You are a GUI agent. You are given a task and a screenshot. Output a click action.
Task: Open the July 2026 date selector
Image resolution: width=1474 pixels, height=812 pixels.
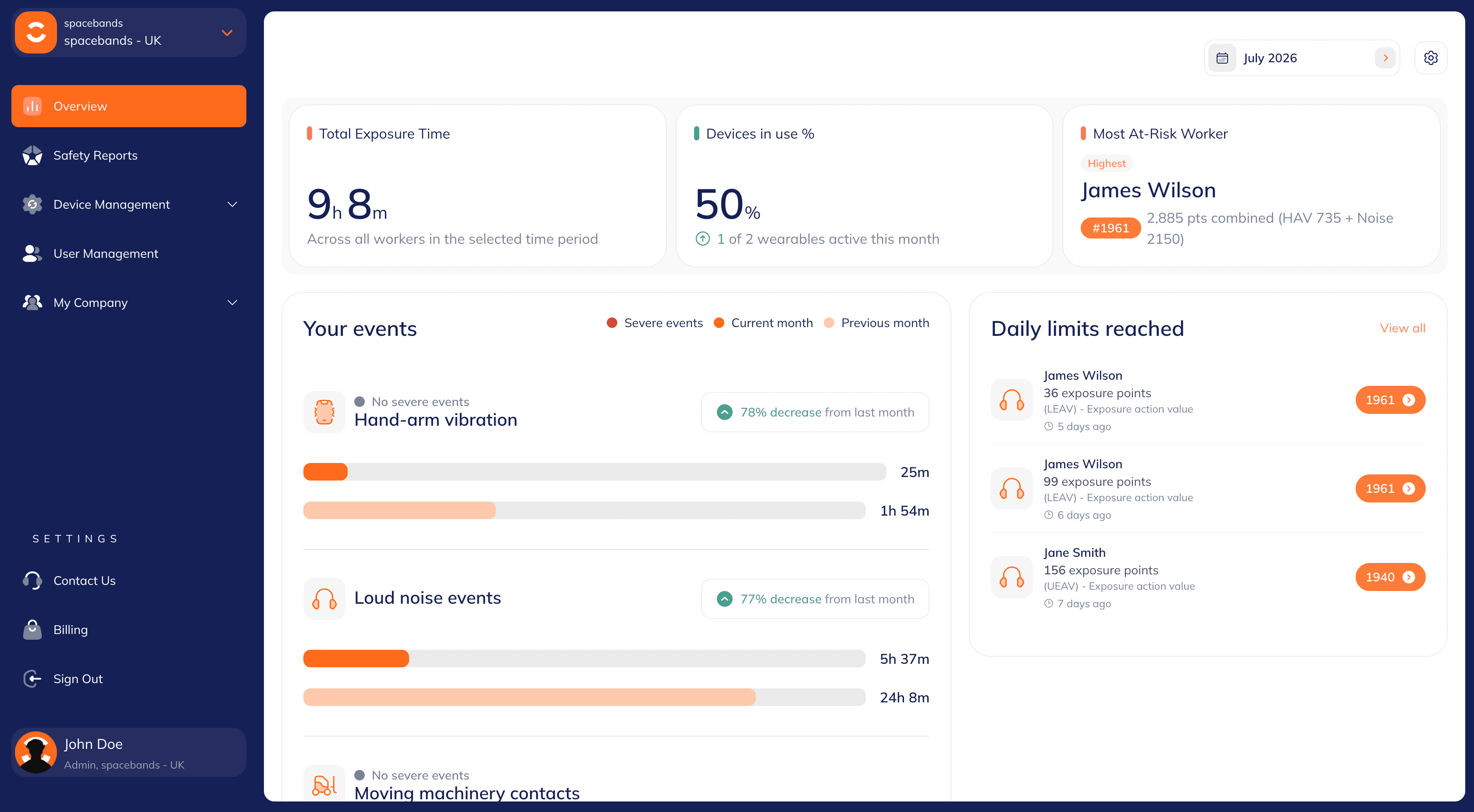(1302, 58)
